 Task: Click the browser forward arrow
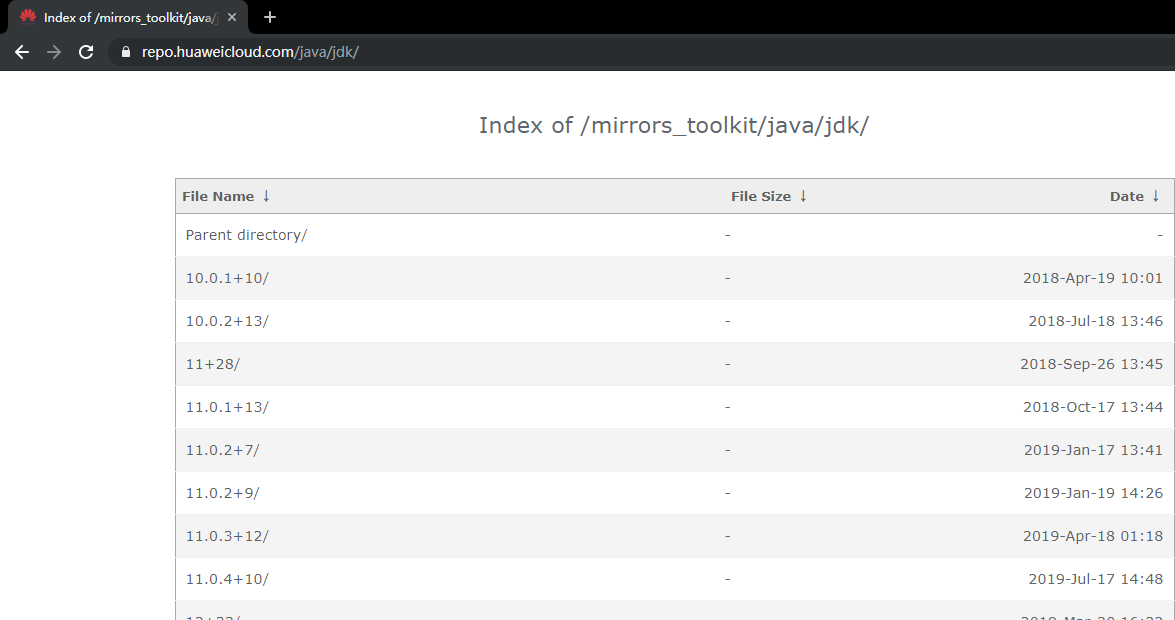click(54, 52)
